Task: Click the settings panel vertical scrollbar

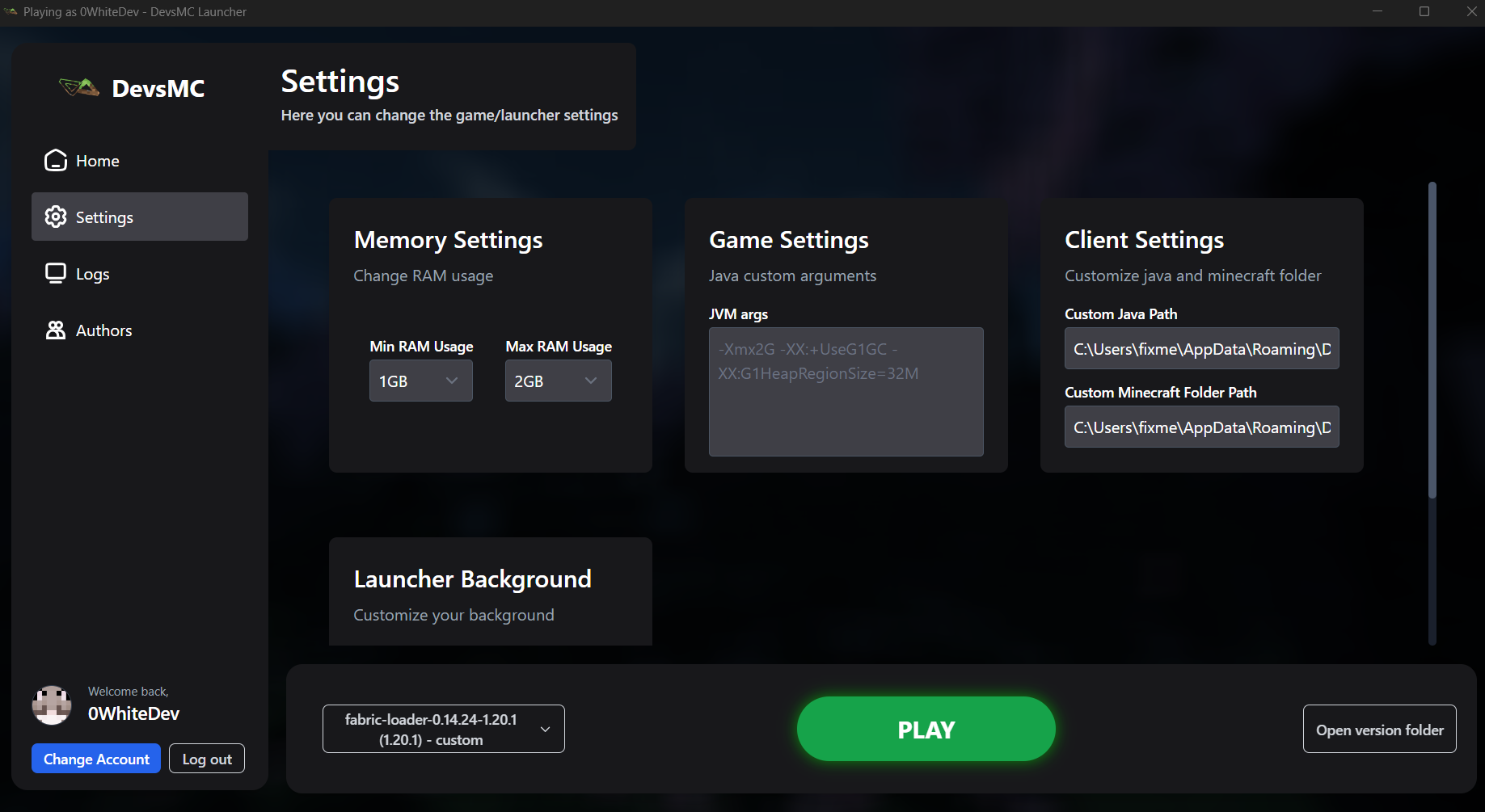Action: [x=1432, y=339]
